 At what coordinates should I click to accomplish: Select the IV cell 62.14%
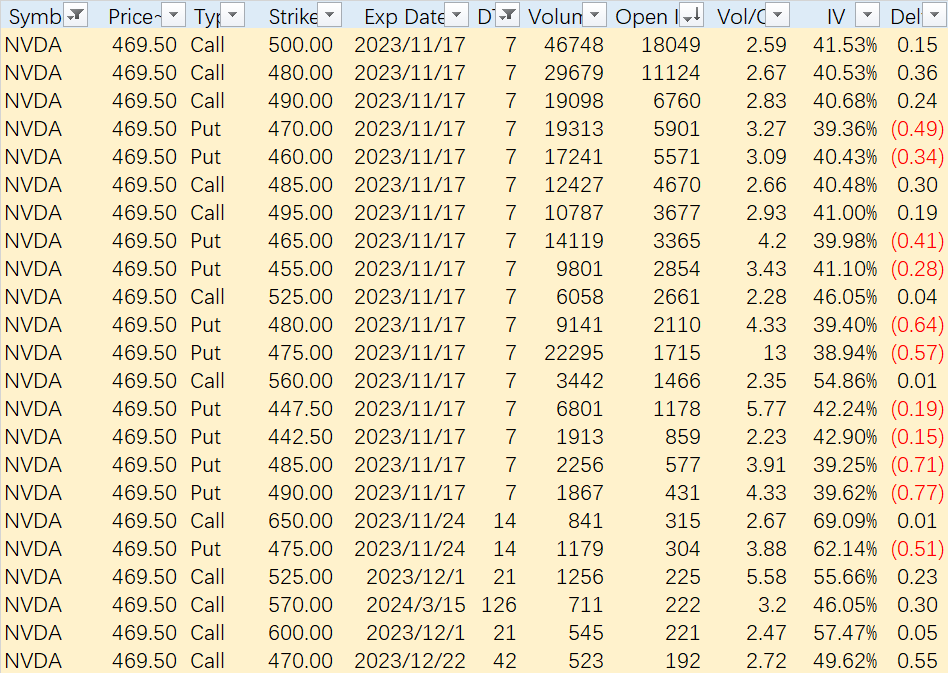pyautogui.click(x=845, y=548)
